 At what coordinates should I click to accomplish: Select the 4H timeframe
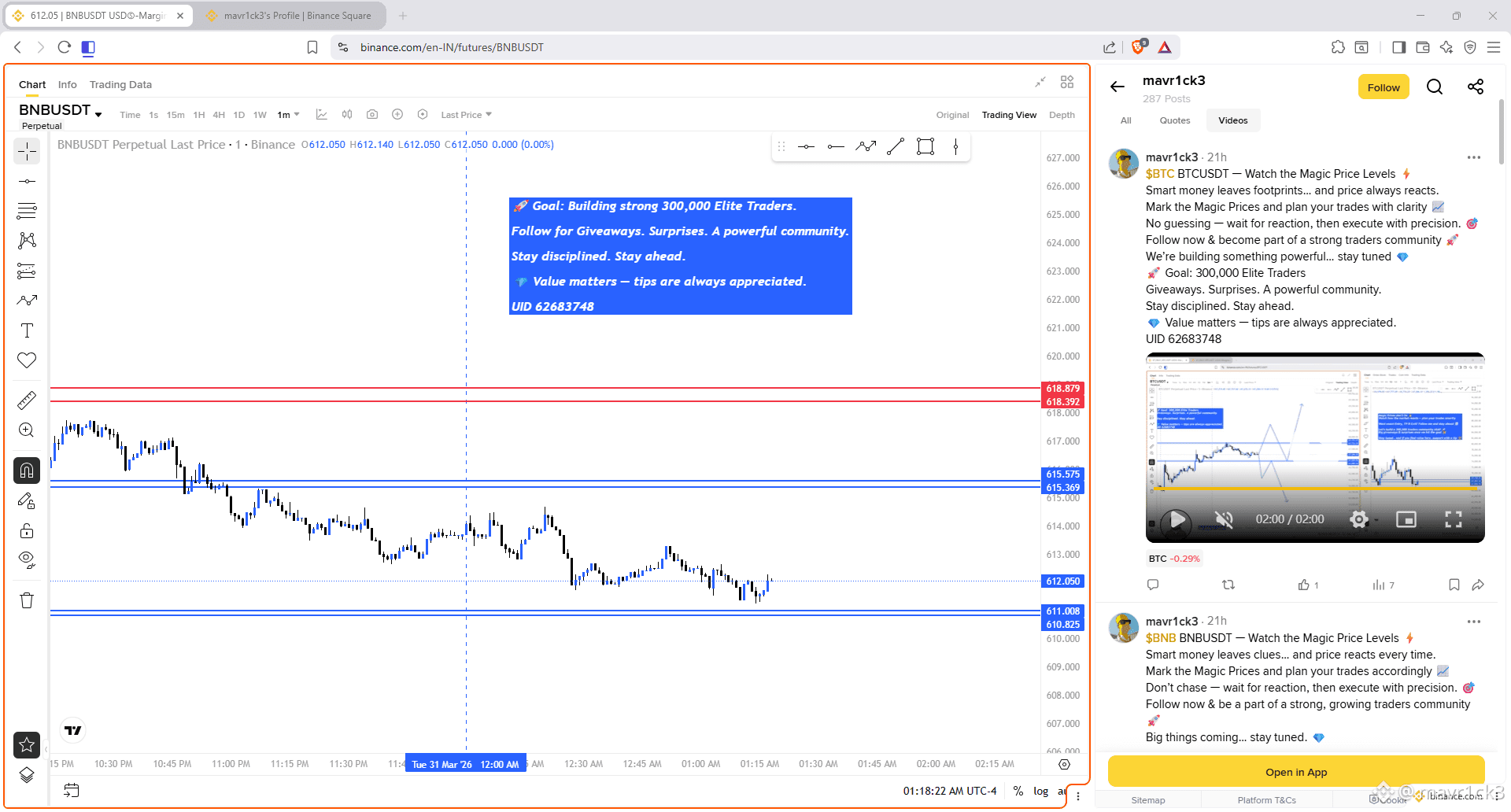pyautogui.click(x=219, y=115)
